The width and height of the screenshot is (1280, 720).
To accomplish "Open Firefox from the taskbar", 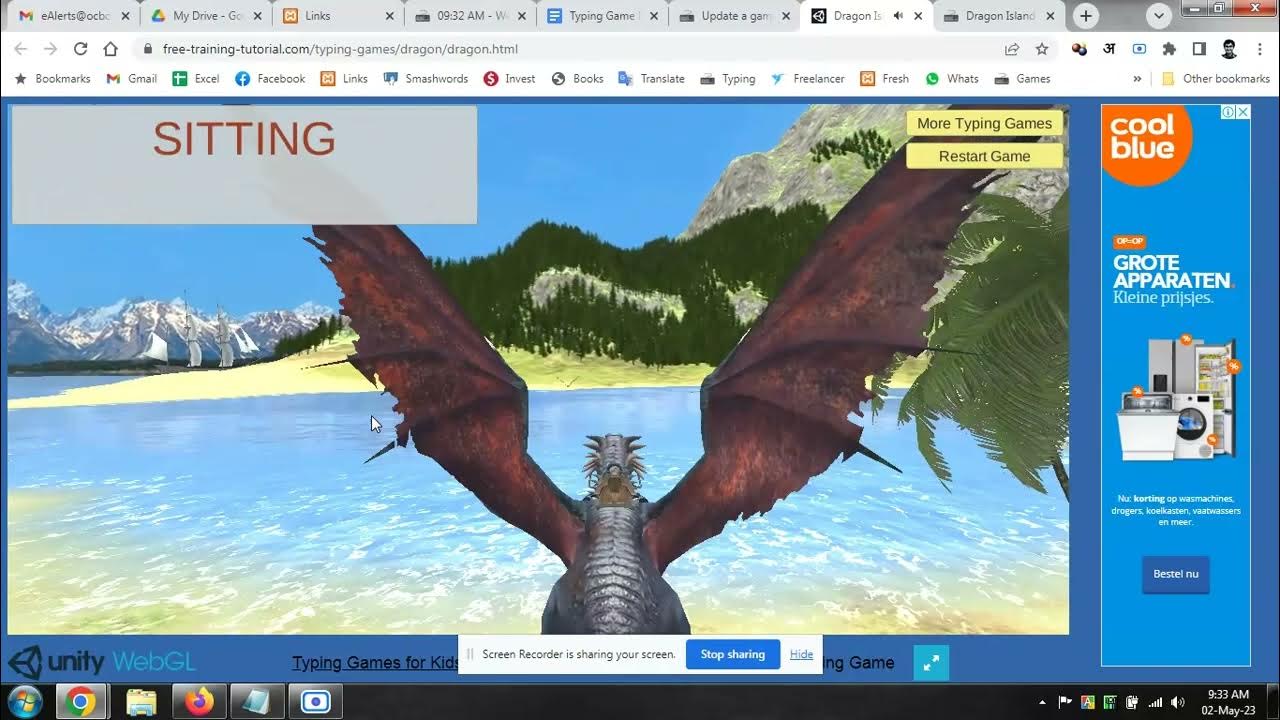I will coord(199,702).
